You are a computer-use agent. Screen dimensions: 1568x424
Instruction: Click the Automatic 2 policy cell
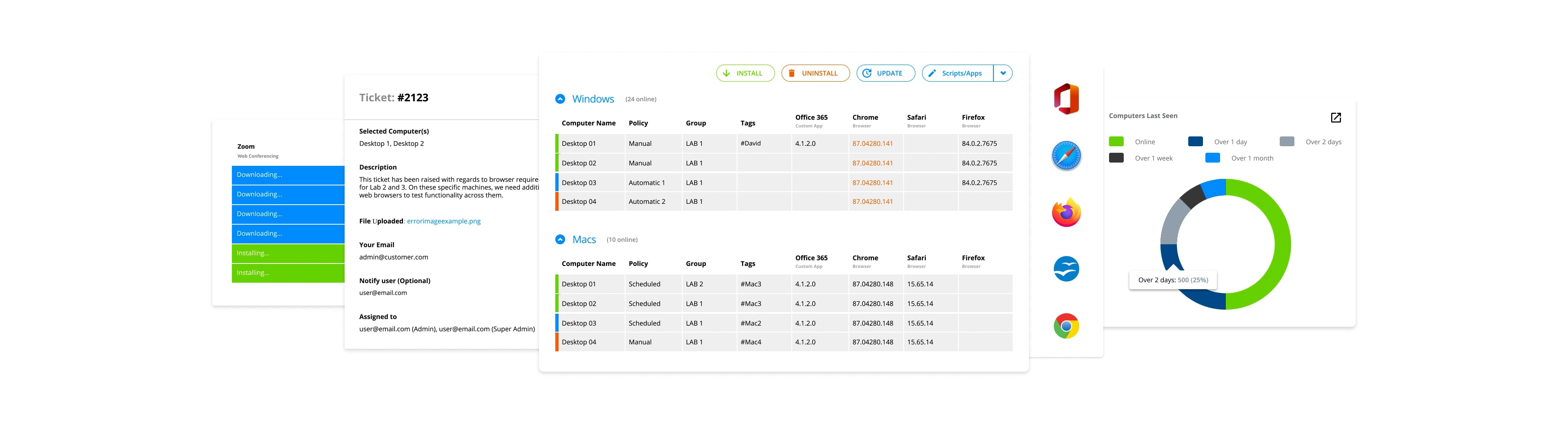click(x=653, y=202)
